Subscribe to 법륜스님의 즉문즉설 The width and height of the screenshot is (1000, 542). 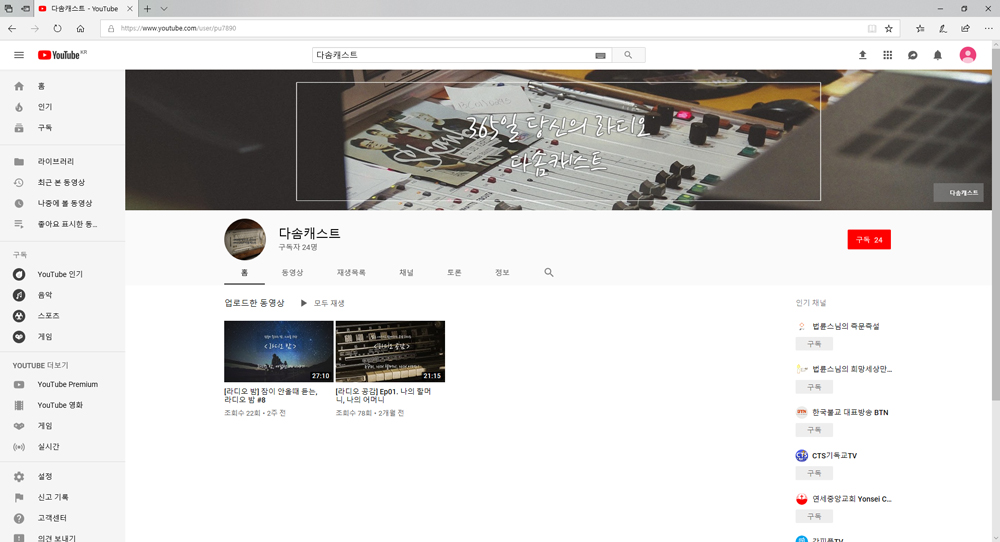pyautogui.click(x=814, y=344)
